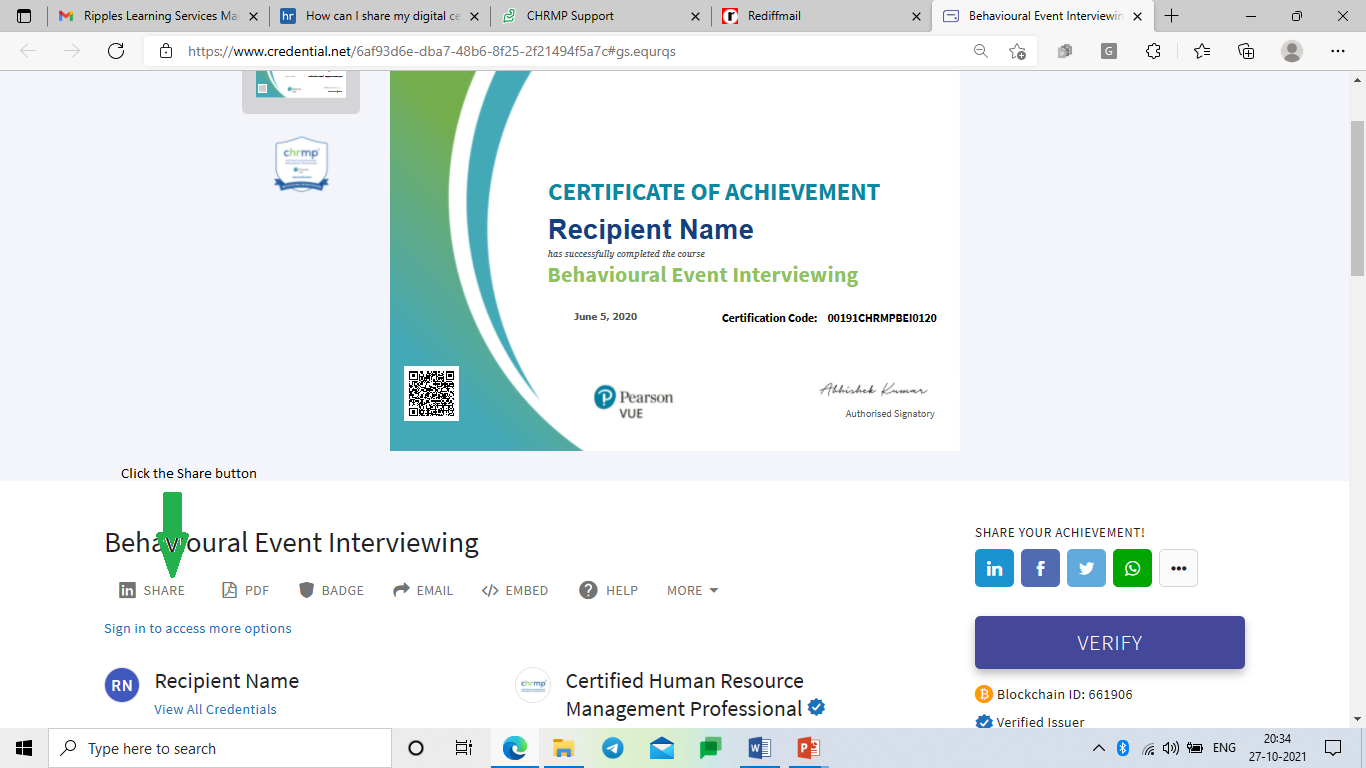Download the certificate as PDF

pos(245,590)
